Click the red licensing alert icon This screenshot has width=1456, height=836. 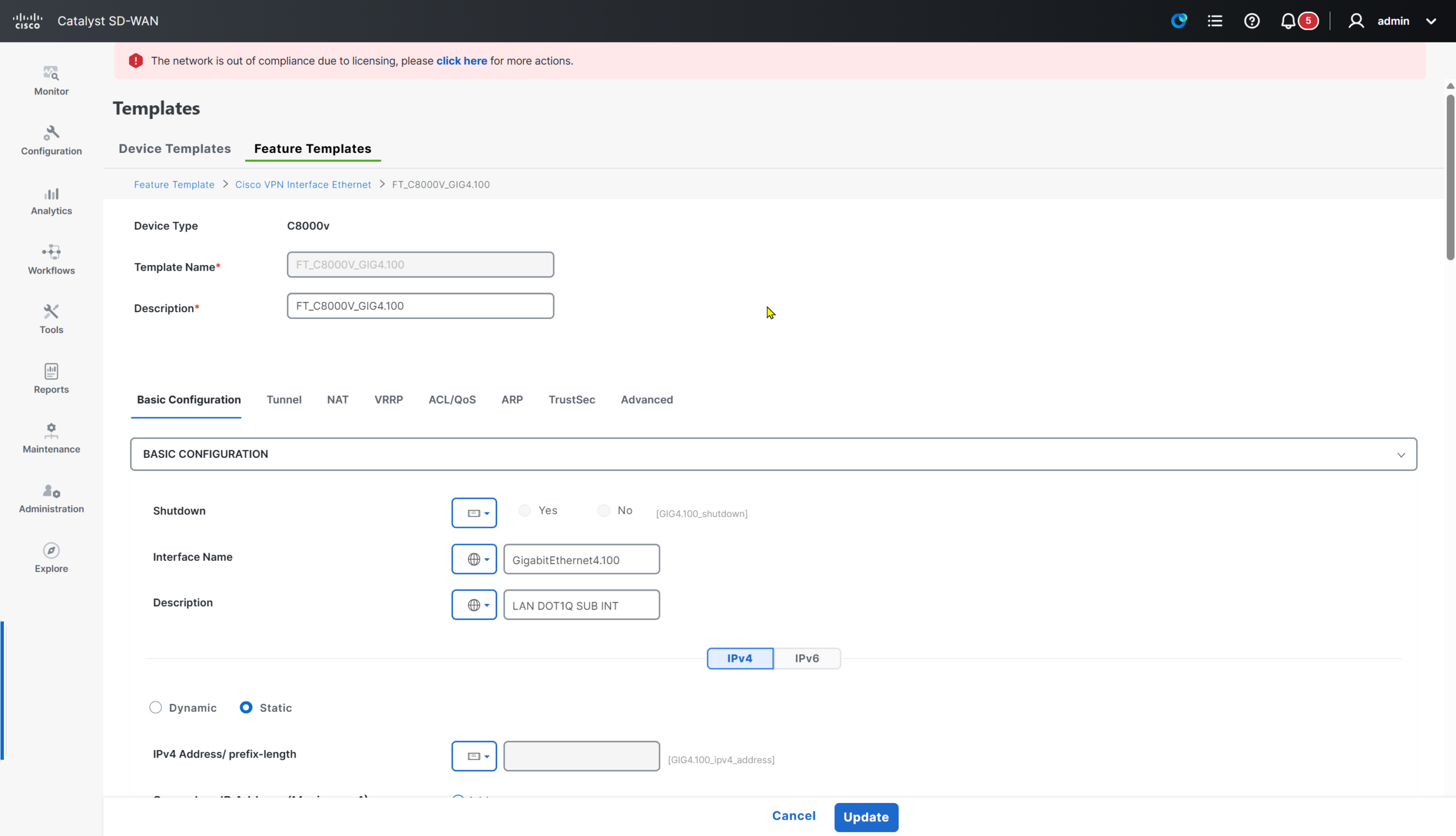[x=135, y=61]
